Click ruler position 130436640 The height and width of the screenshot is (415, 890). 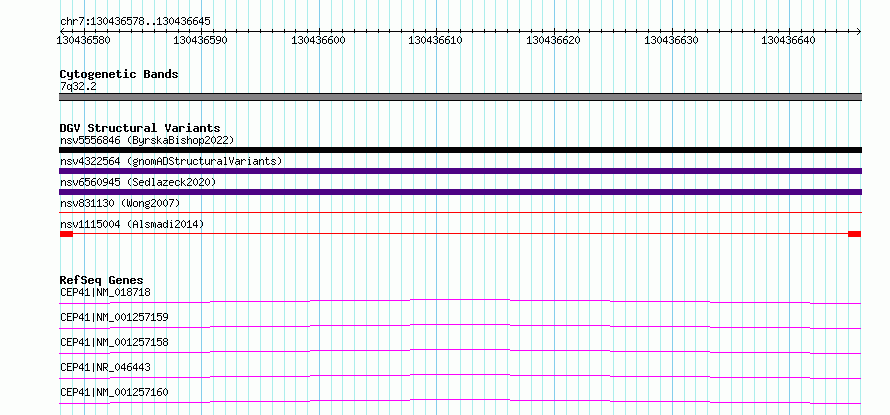(788, 40)
